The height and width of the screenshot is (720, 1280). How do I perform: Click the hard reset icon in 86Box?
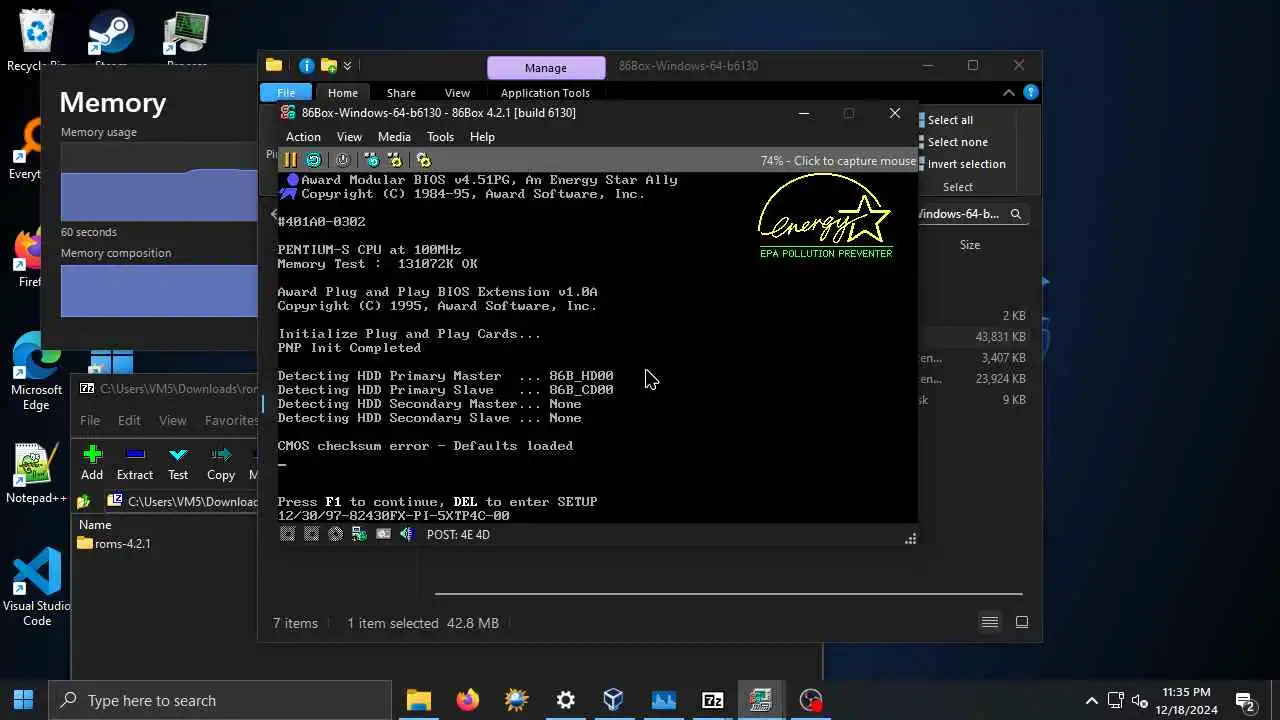pos(313,160)
